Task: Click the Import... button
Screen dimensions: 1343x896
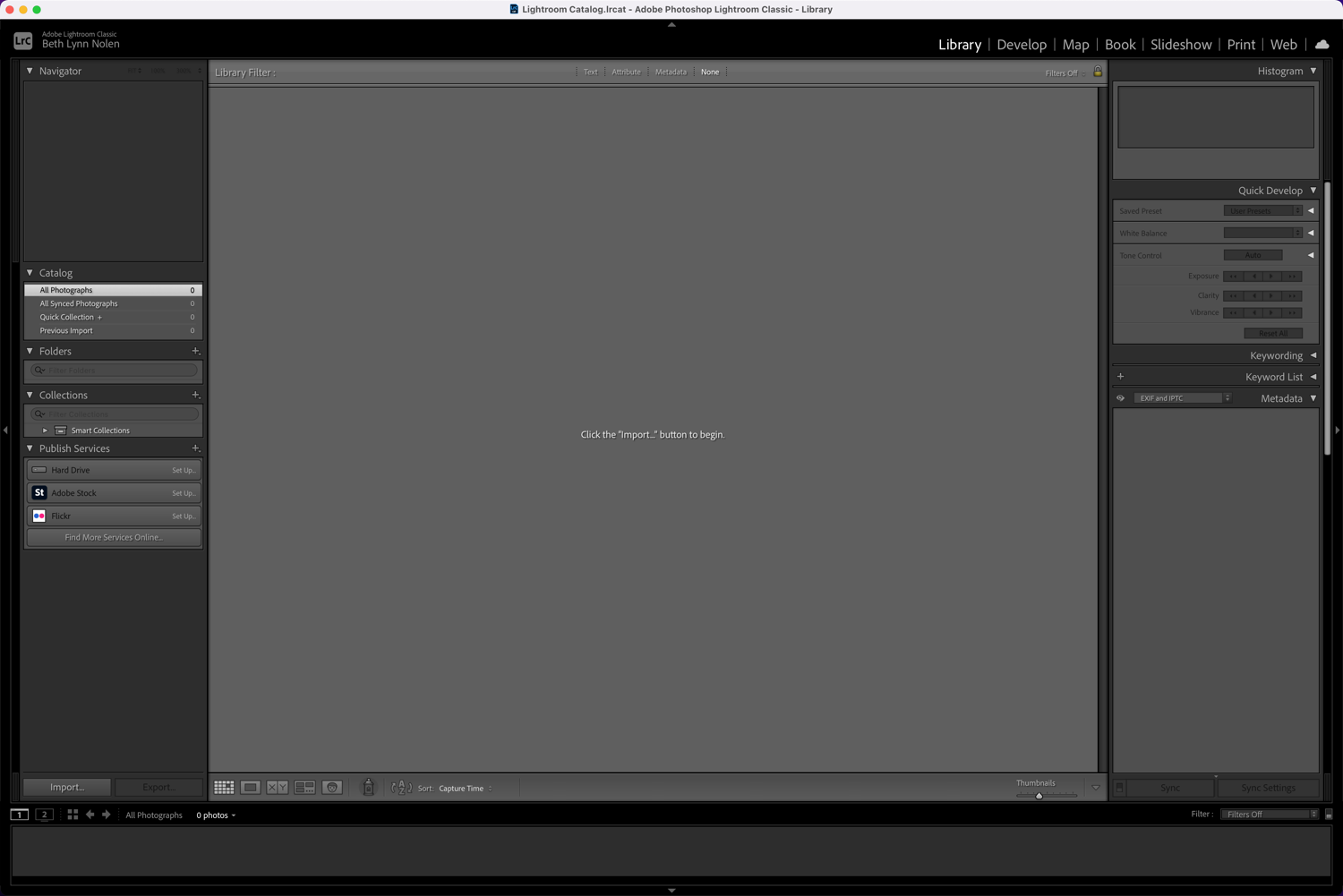Action: coord(67,787)
